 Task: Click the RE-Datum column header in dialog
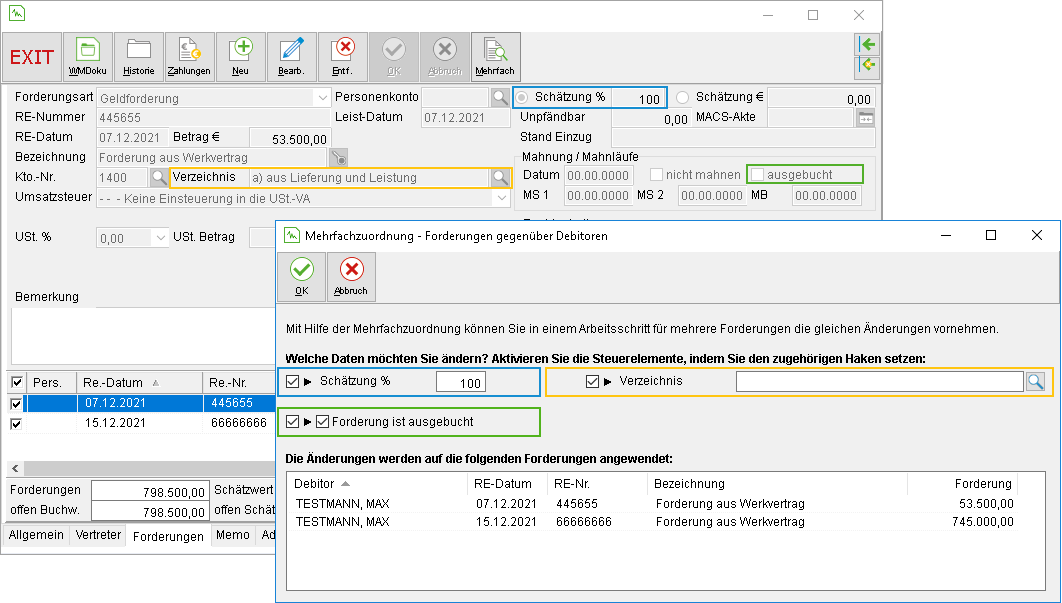507,484
